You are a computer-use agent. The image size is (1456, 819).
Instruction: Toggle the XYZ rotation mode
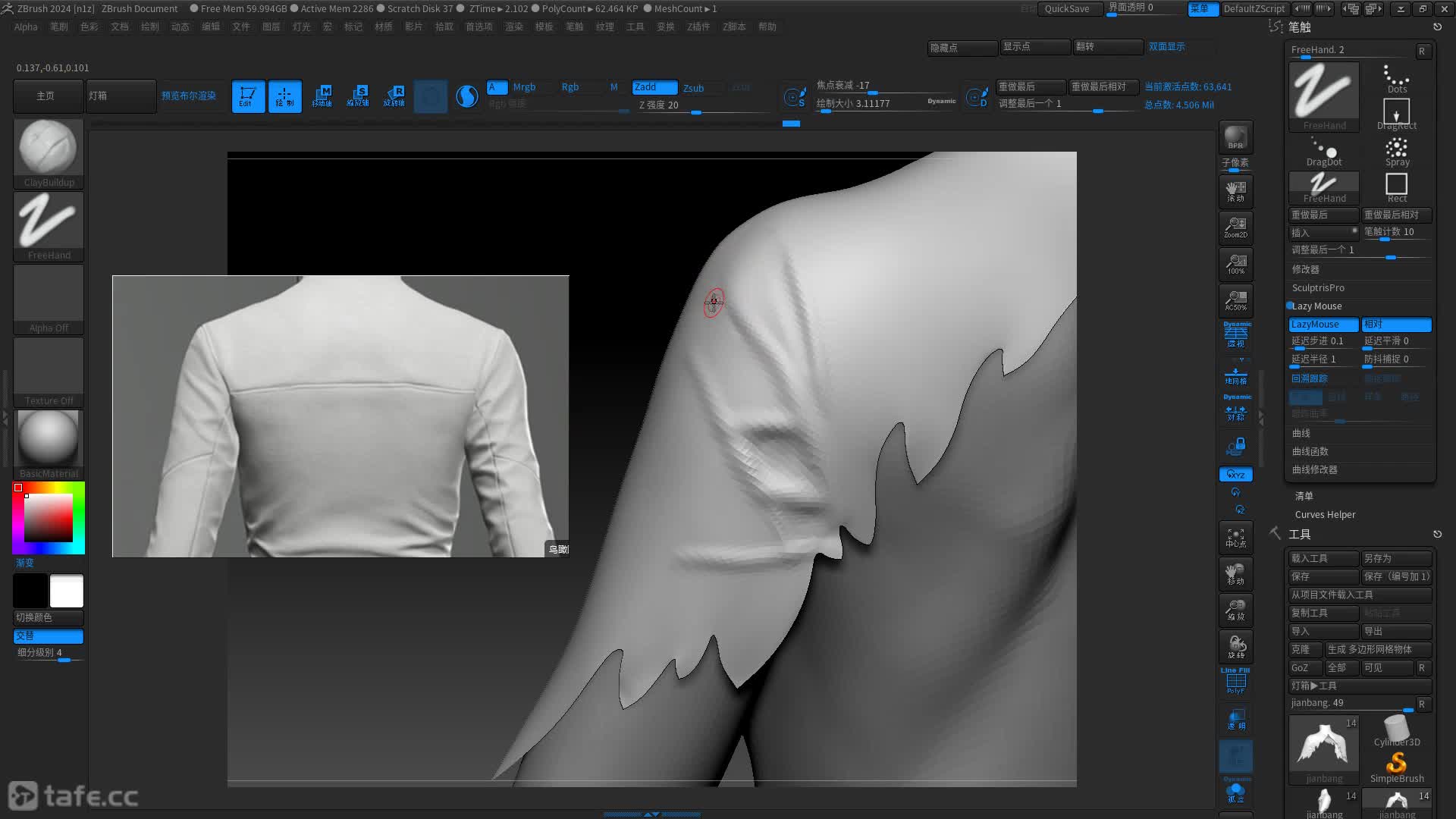[1236, 475]
